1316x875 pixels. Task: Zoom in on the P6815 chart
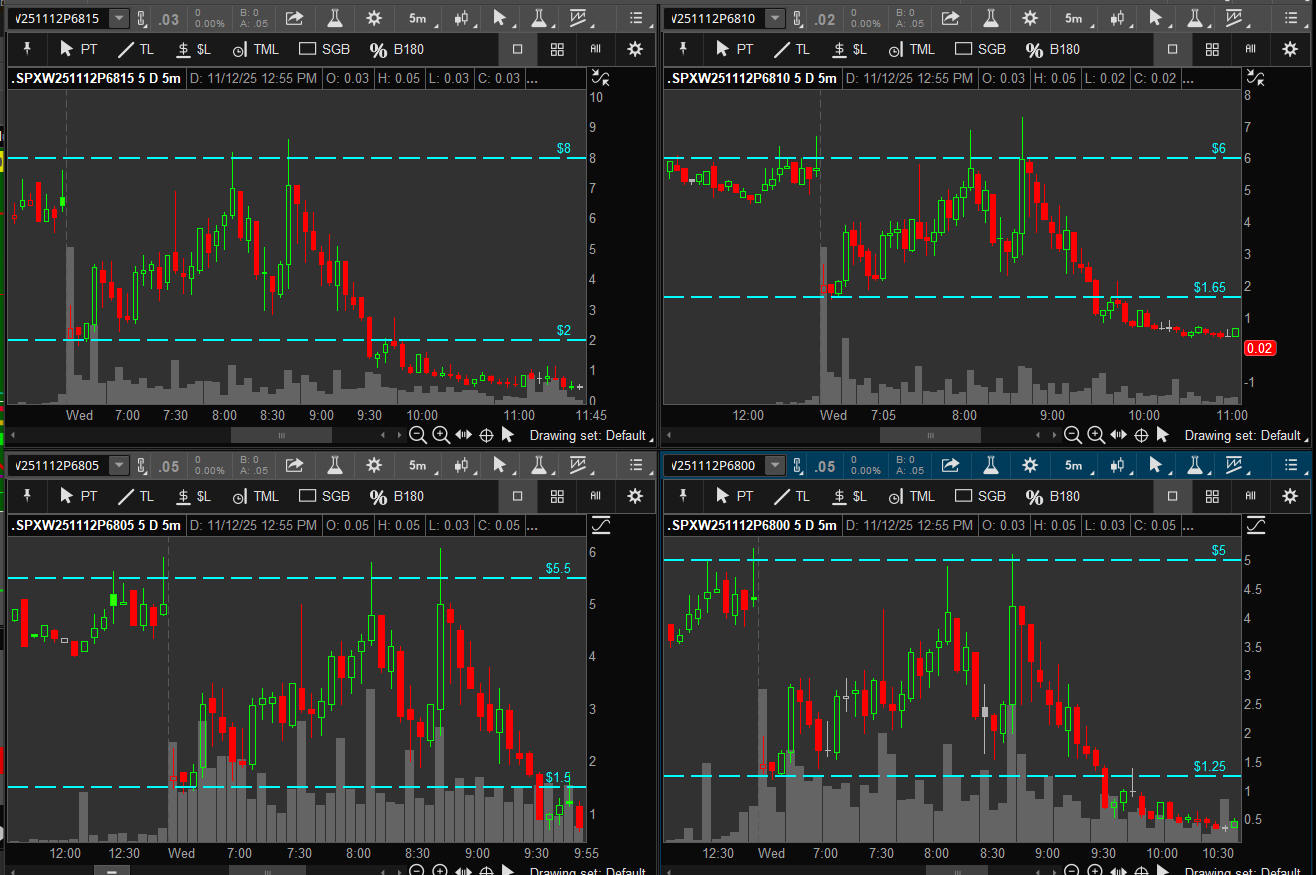[x=440, y=435]
